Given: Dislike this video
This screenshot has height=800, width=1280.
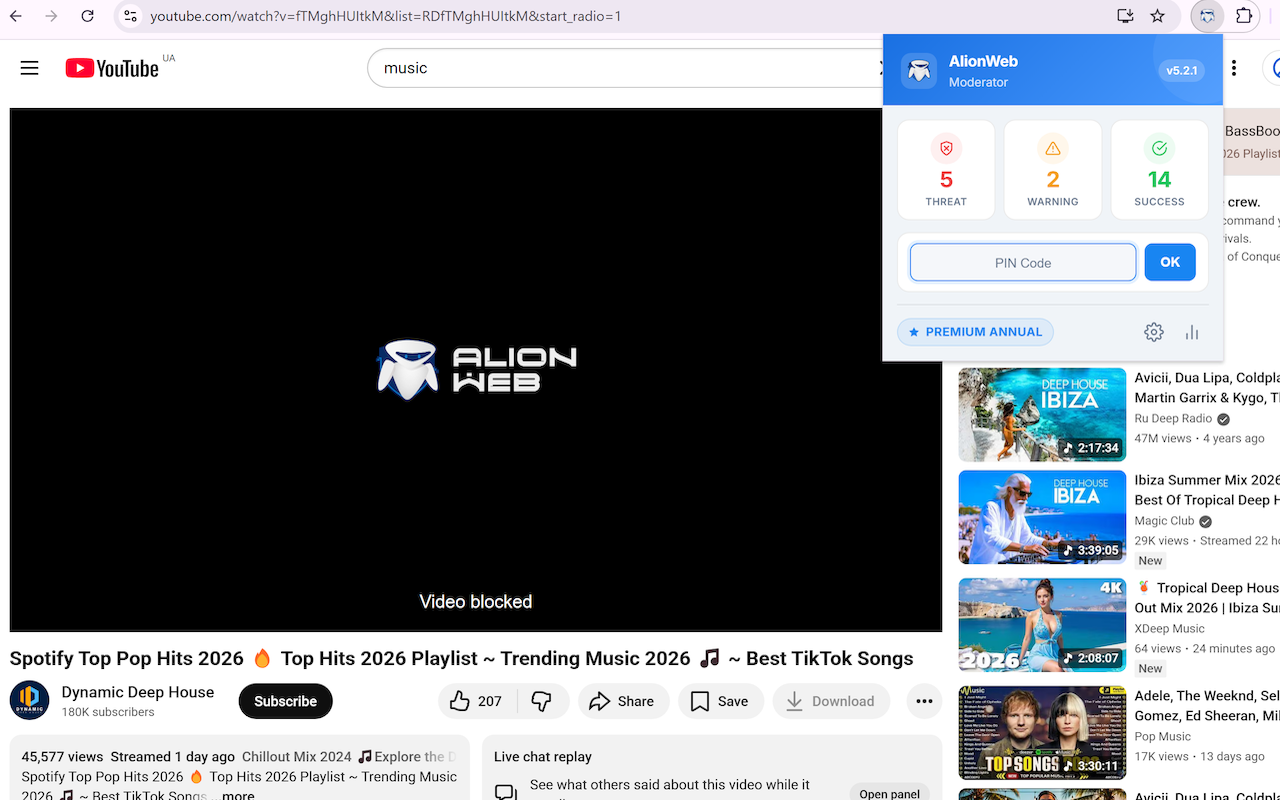Looking at the screenshot, I should (x=543, y=701).
